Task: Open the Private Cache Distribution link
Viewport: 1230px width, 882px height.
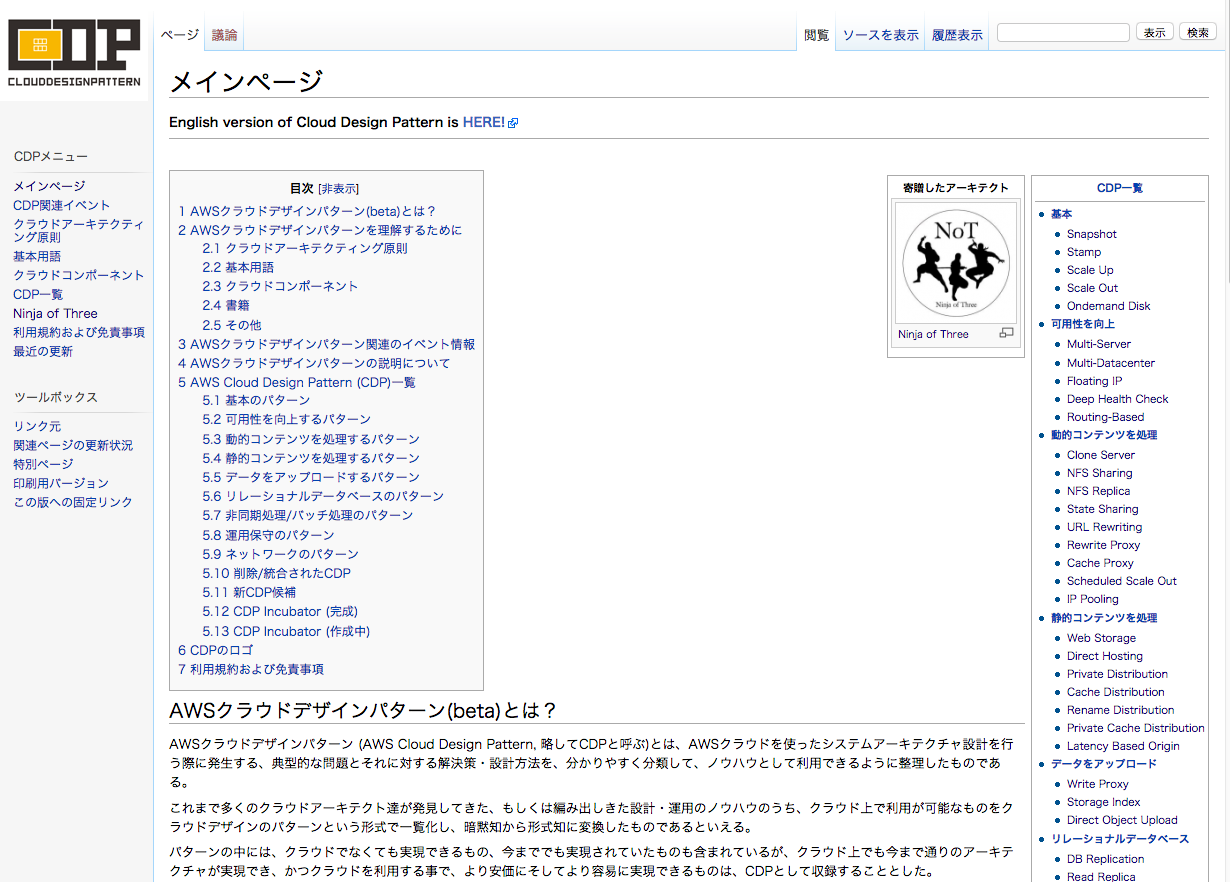Action: pos(1136,728)
